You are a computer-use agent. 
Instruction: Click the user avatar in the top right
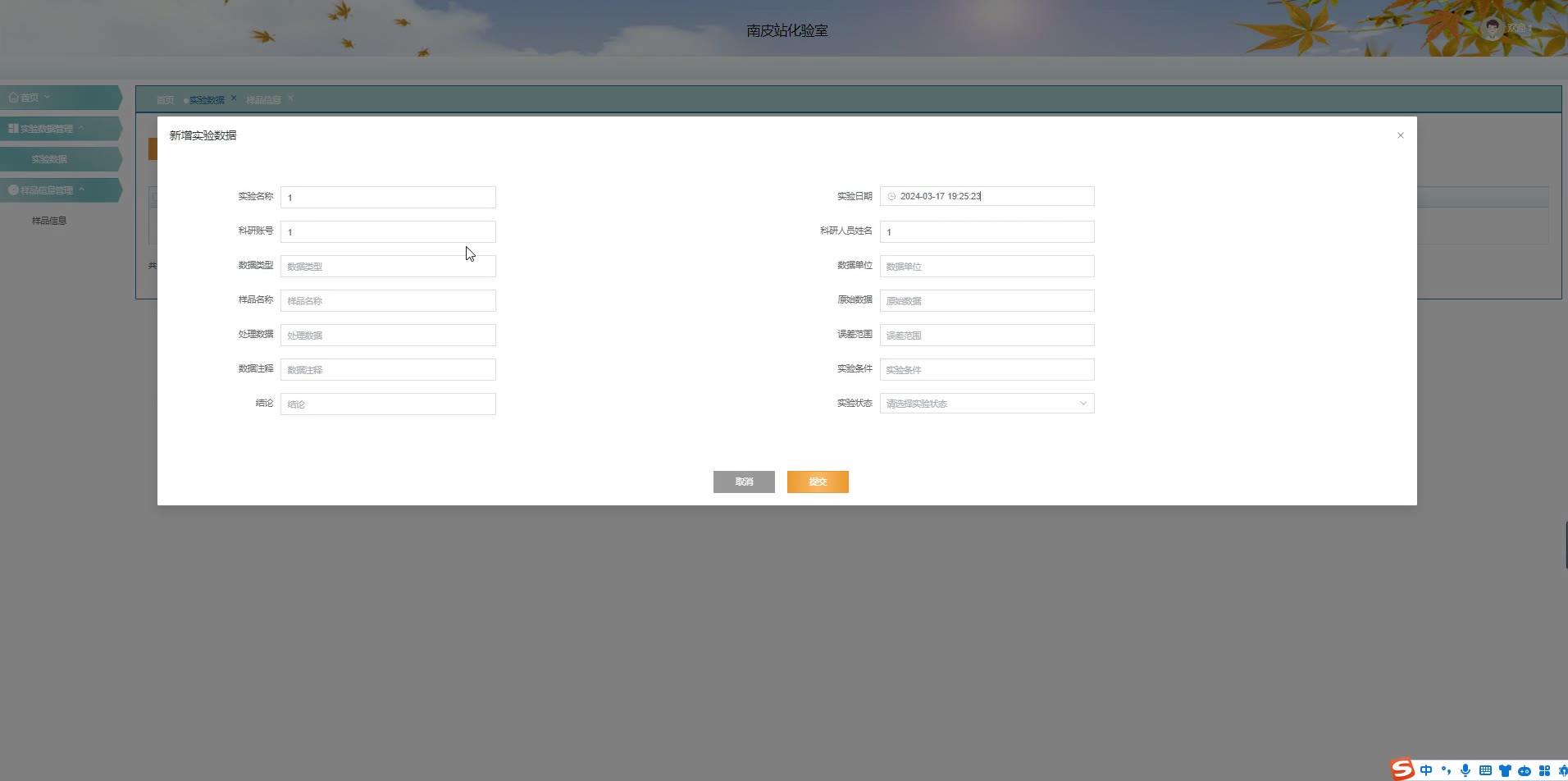[x=1493, y=29]
